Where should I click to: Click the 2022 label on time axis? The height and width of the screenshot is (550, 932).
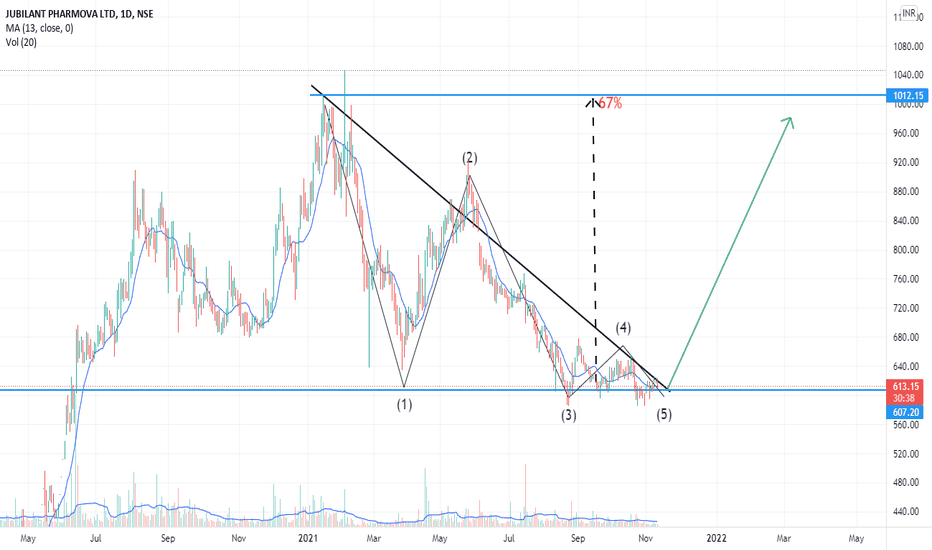point(716,538)
